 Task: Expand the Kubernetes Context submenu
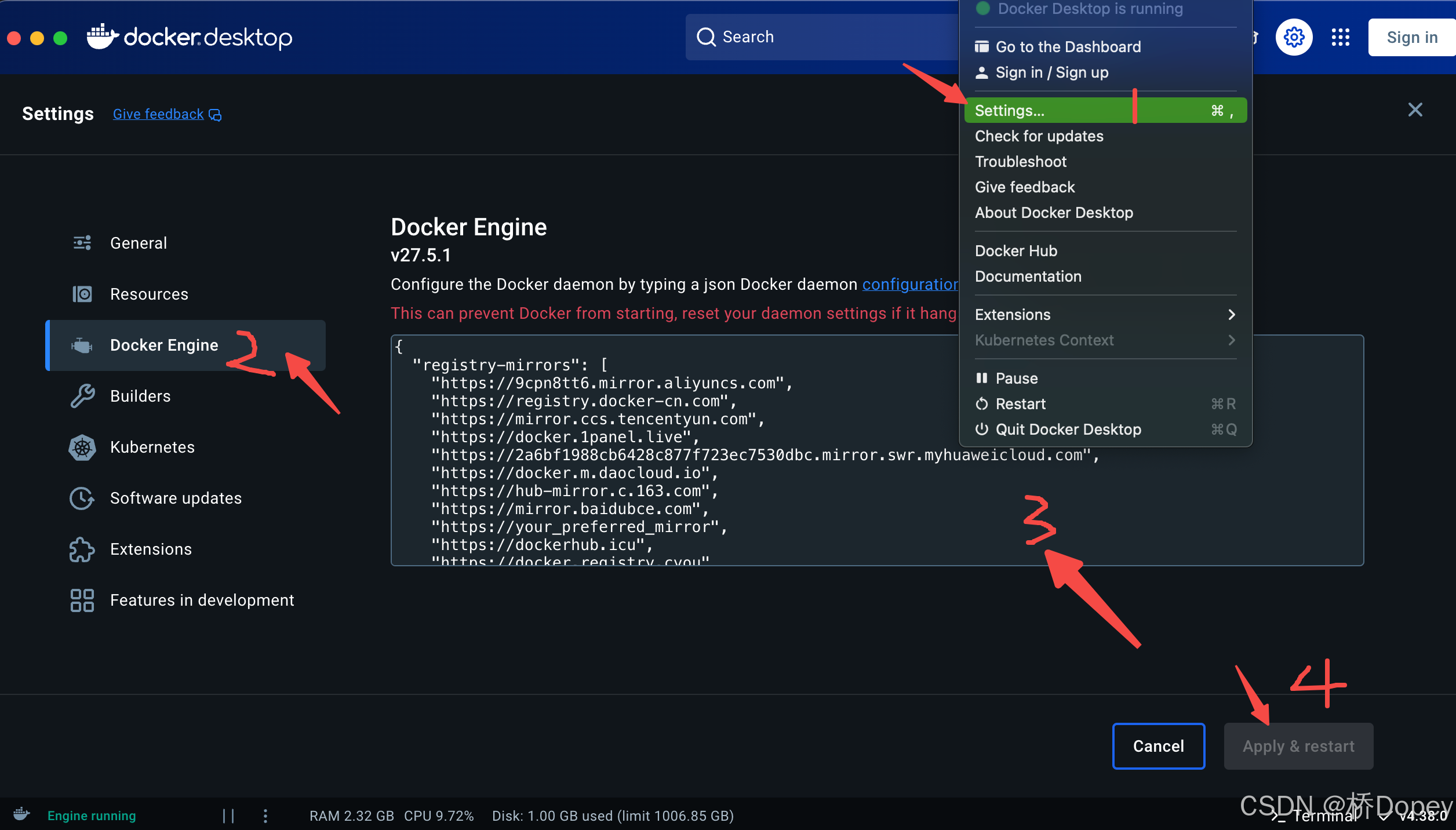[x=1044, y=340]
